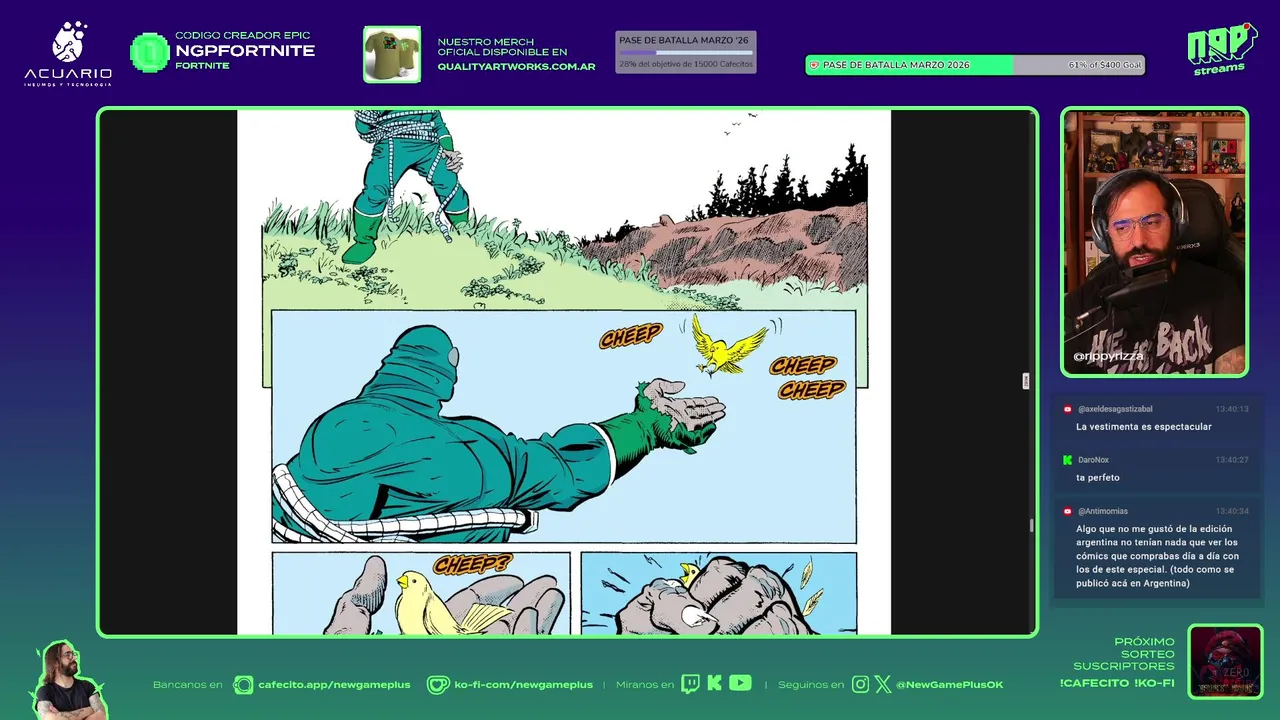Click the comic viewer side panel handle
The height and width of the screenshot is (720, 1280).
coord(1025,381)
